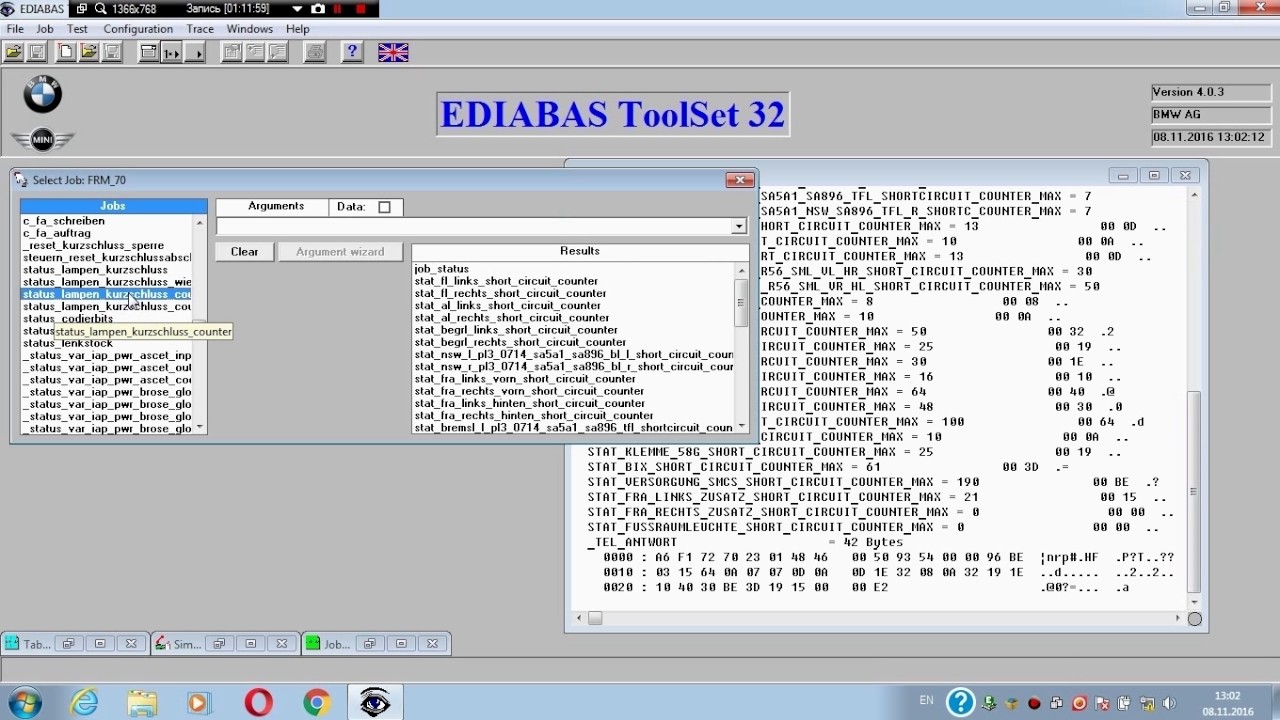Screen dimensions: 1280x720
Task: Pause recording with the red pause icon
Action: 338,9
